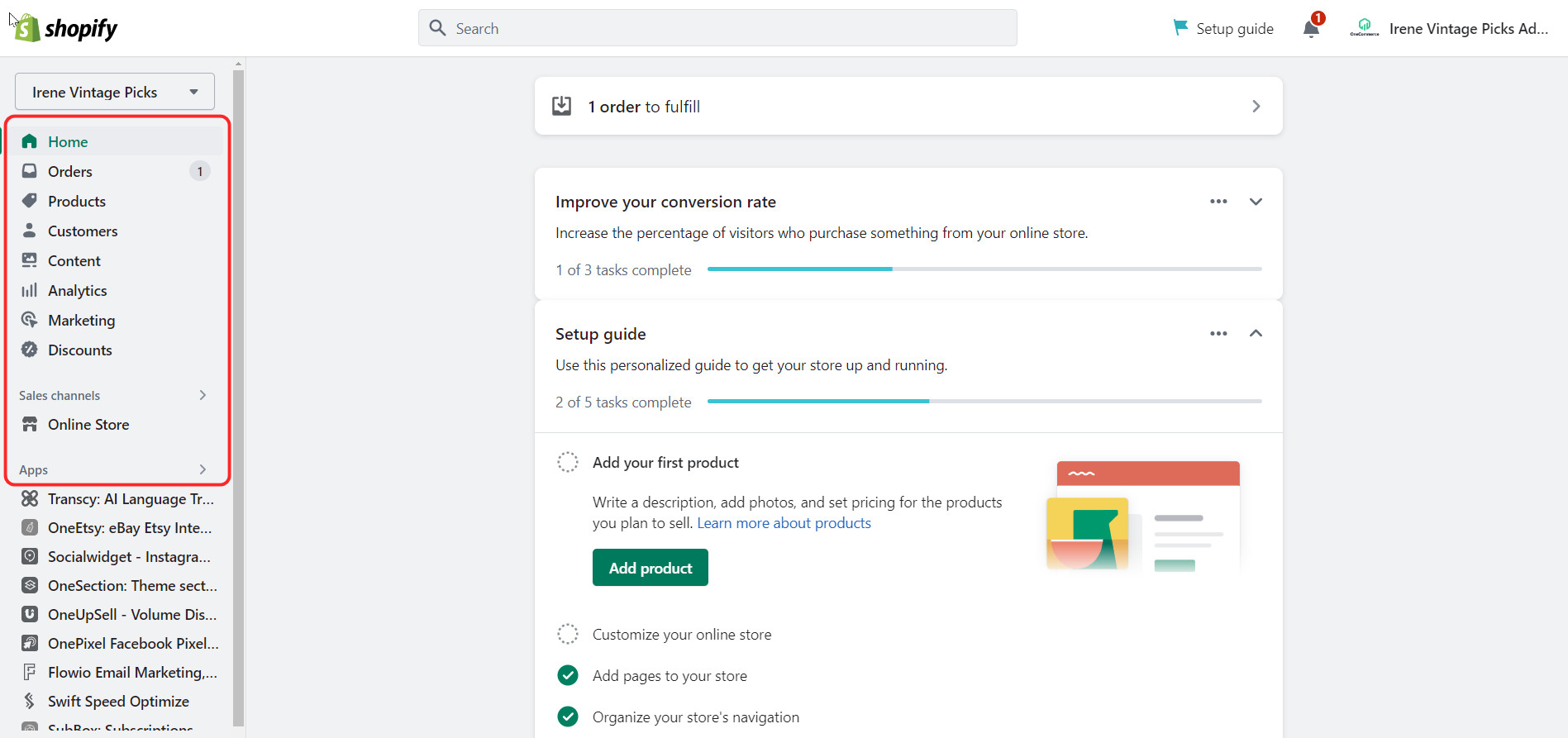Image resolution: width=1568 pixels, height=738 pixels.
Task: Select Customize your online store task circle
Action: 568,634
